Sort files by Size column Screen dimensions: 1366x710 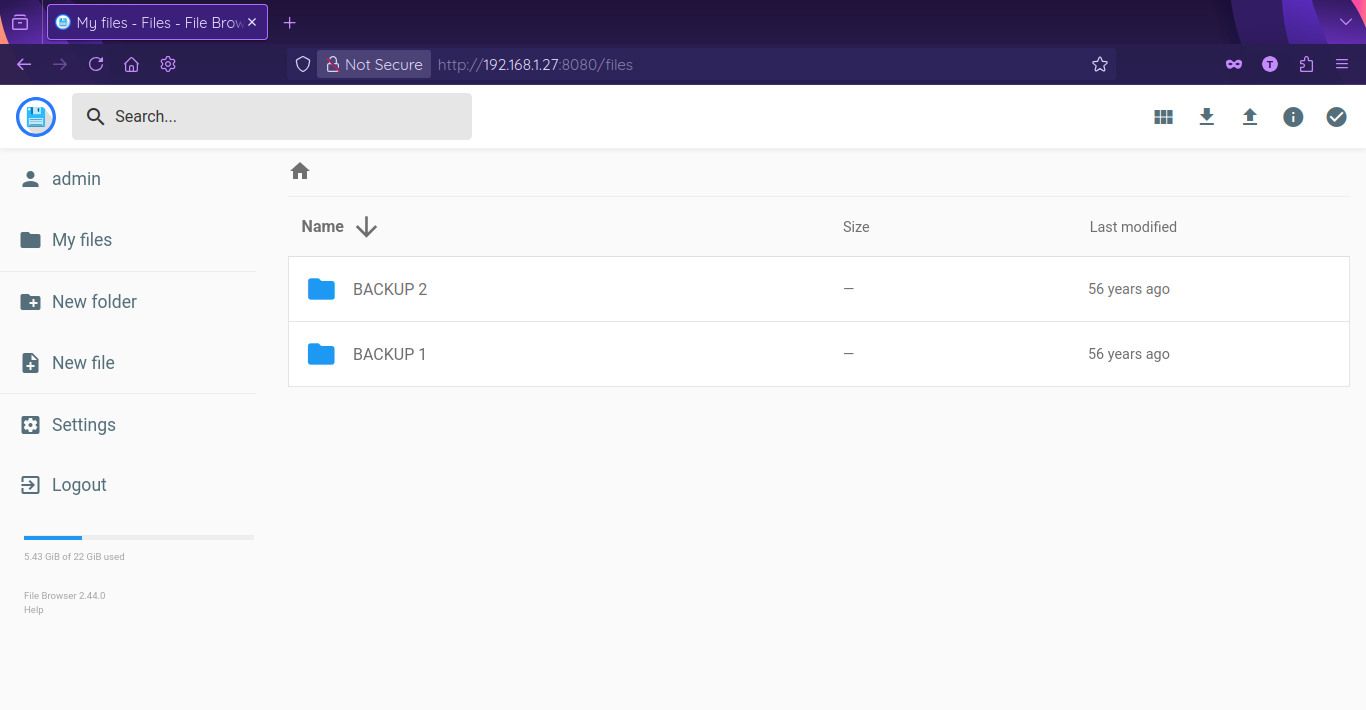(856, 227)
